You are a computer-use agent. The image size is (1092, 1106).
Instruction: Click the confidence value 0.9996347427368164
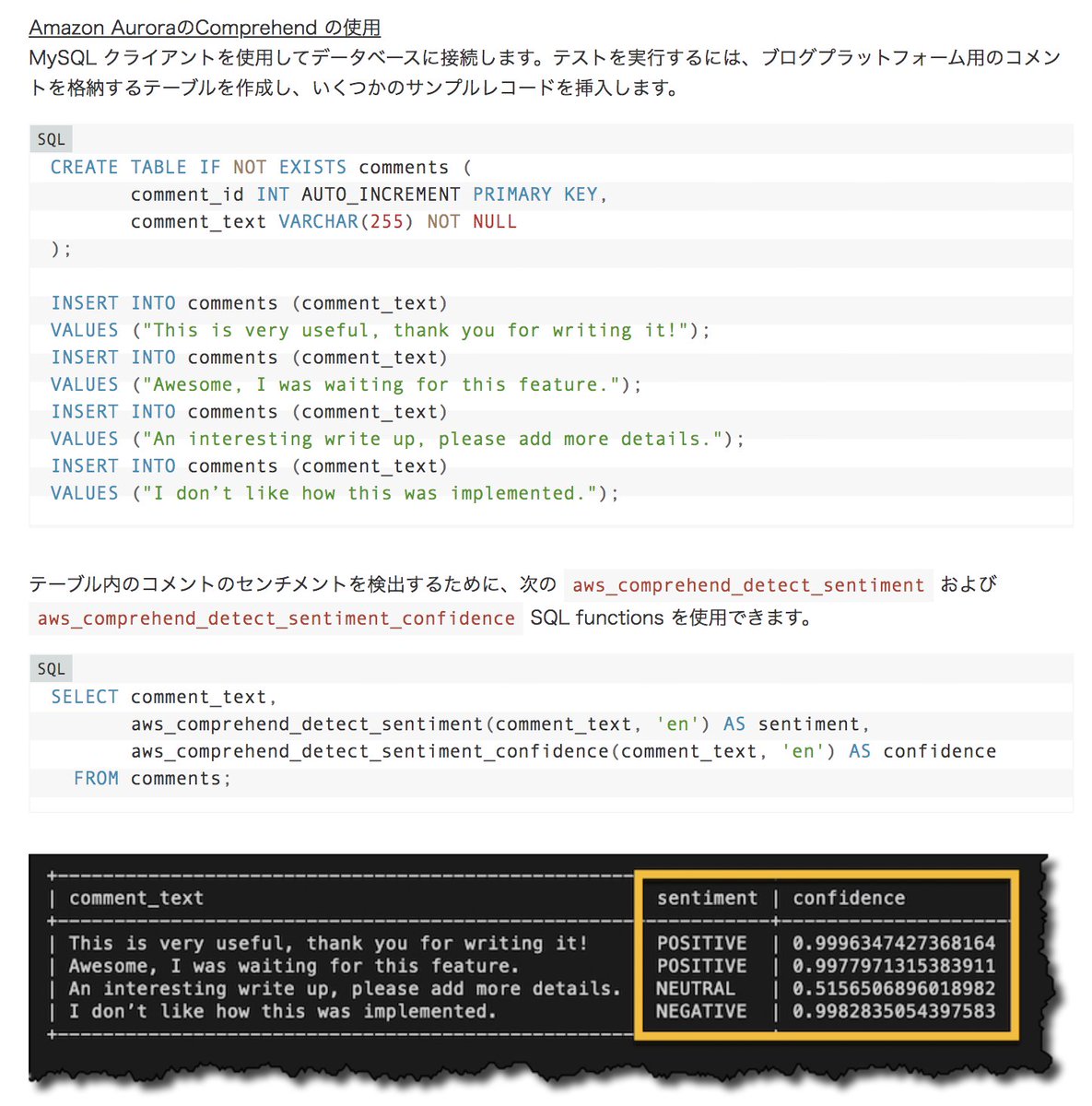[894, 944]
